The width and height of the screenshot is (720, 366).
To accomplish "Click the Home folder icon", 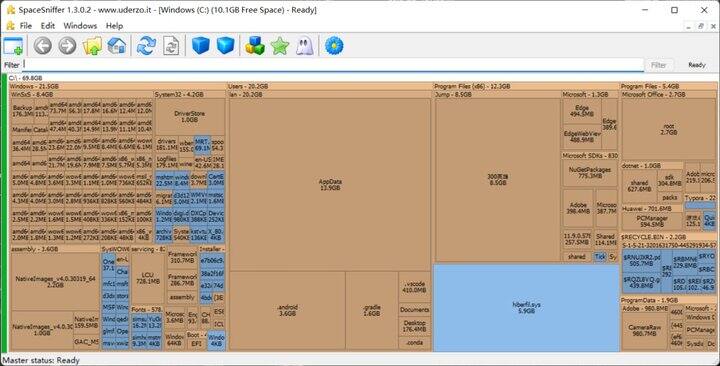I will pos(117,46).
